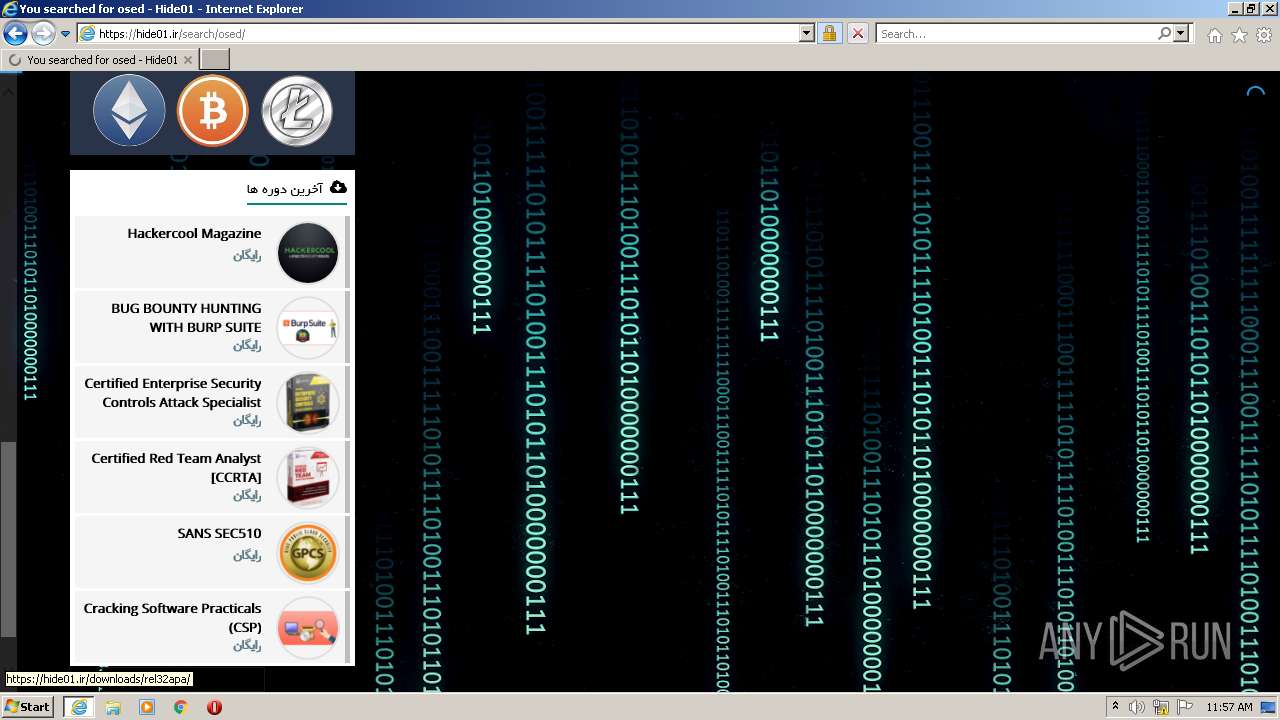Click the Bitcoin coin icon
The image size is (1280, 720).
[212, 111]
